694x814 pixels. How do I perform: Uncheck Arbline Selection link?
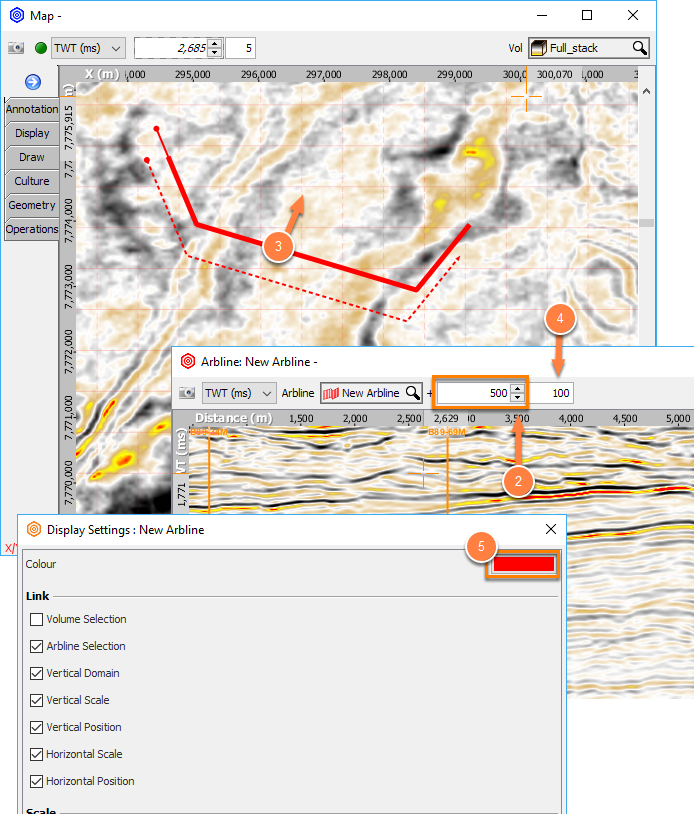[x=36, y=646]
